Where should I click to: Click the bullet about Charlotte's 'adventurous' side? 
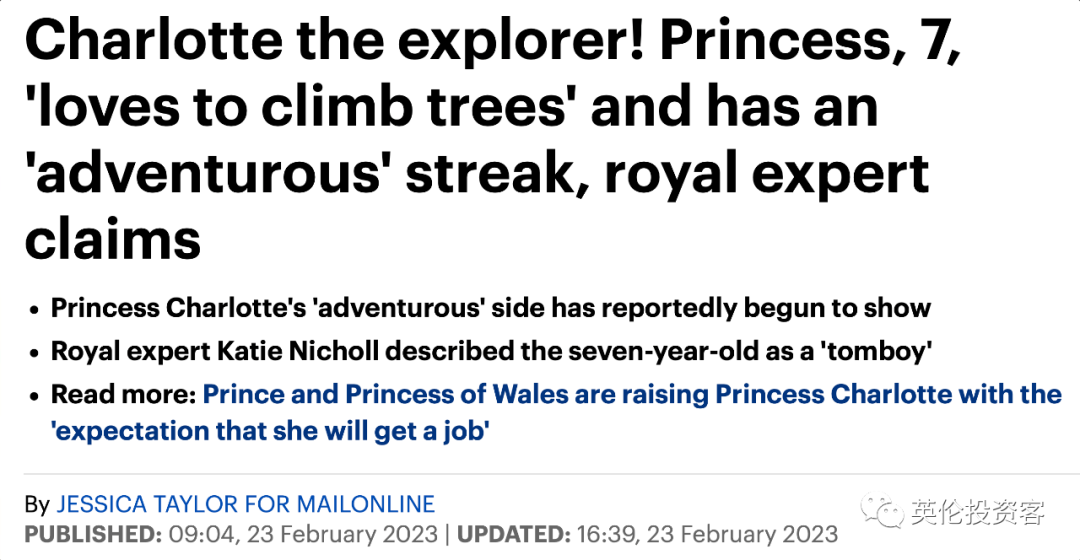(491, 308)
